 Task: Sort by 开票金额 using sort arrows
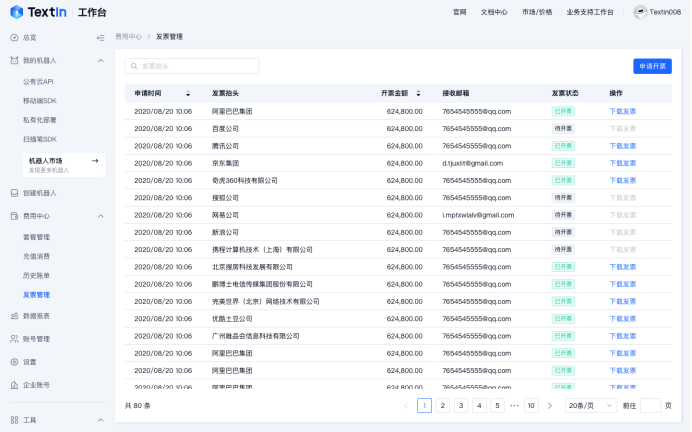click(x=418, y=94)
